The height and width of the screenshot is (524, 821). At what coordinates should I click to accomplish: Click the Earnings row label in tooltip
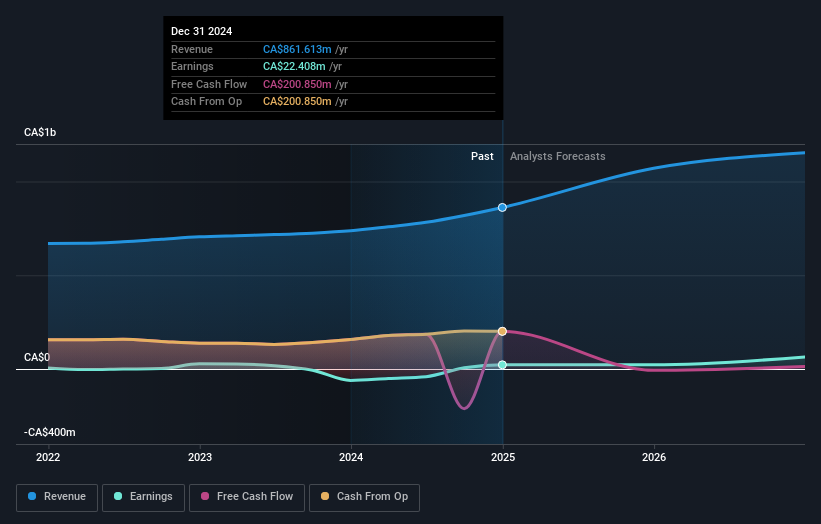192,66
